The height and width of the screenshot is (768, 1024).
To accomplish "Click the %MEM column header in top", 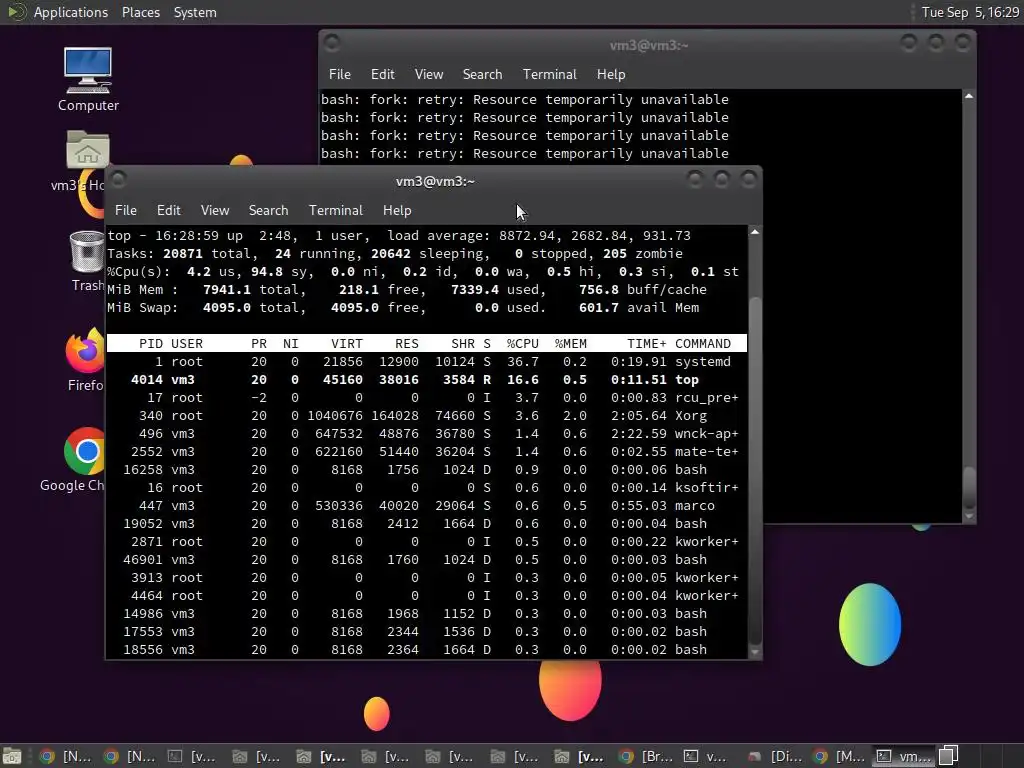I will [x=571, y=344].
